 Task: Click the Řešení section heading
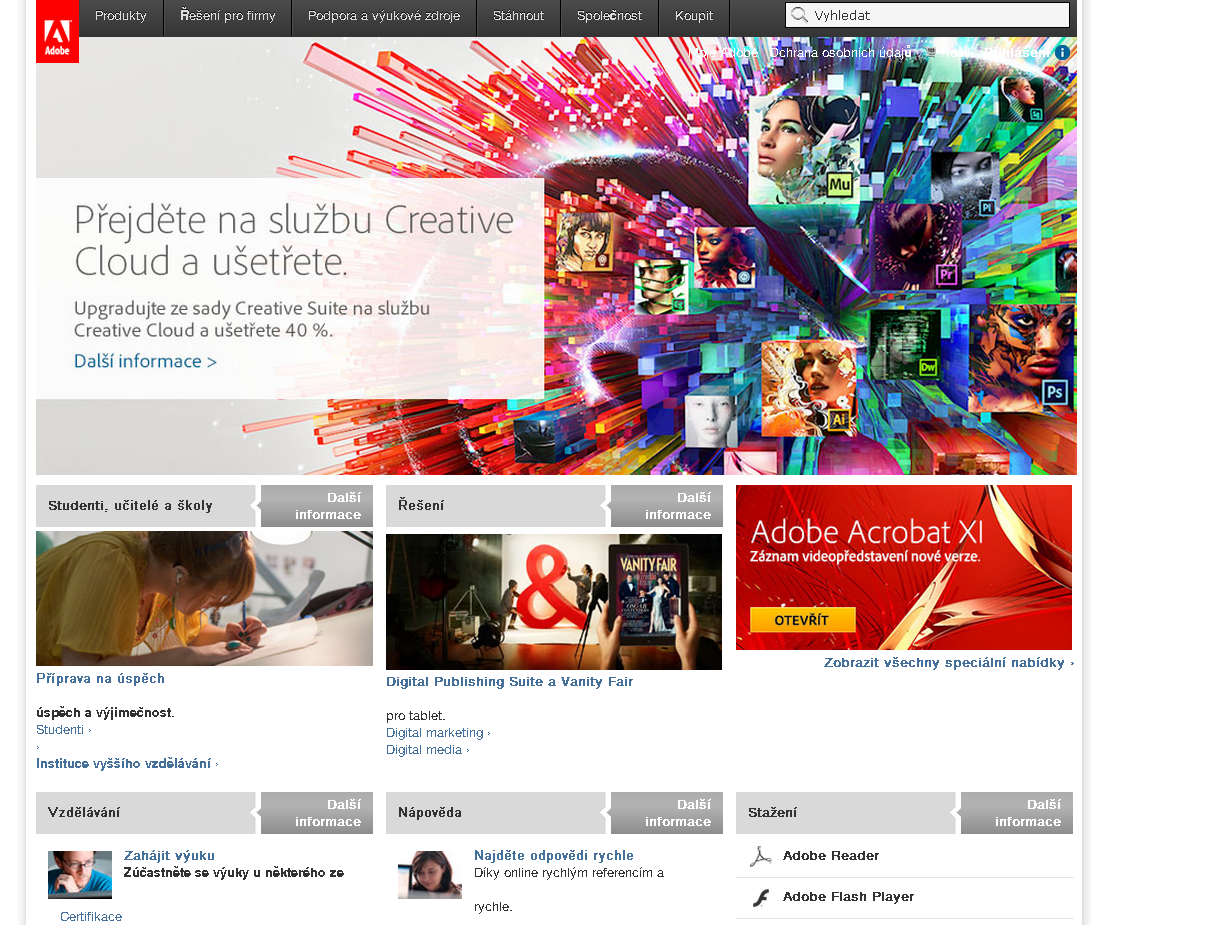421,506
